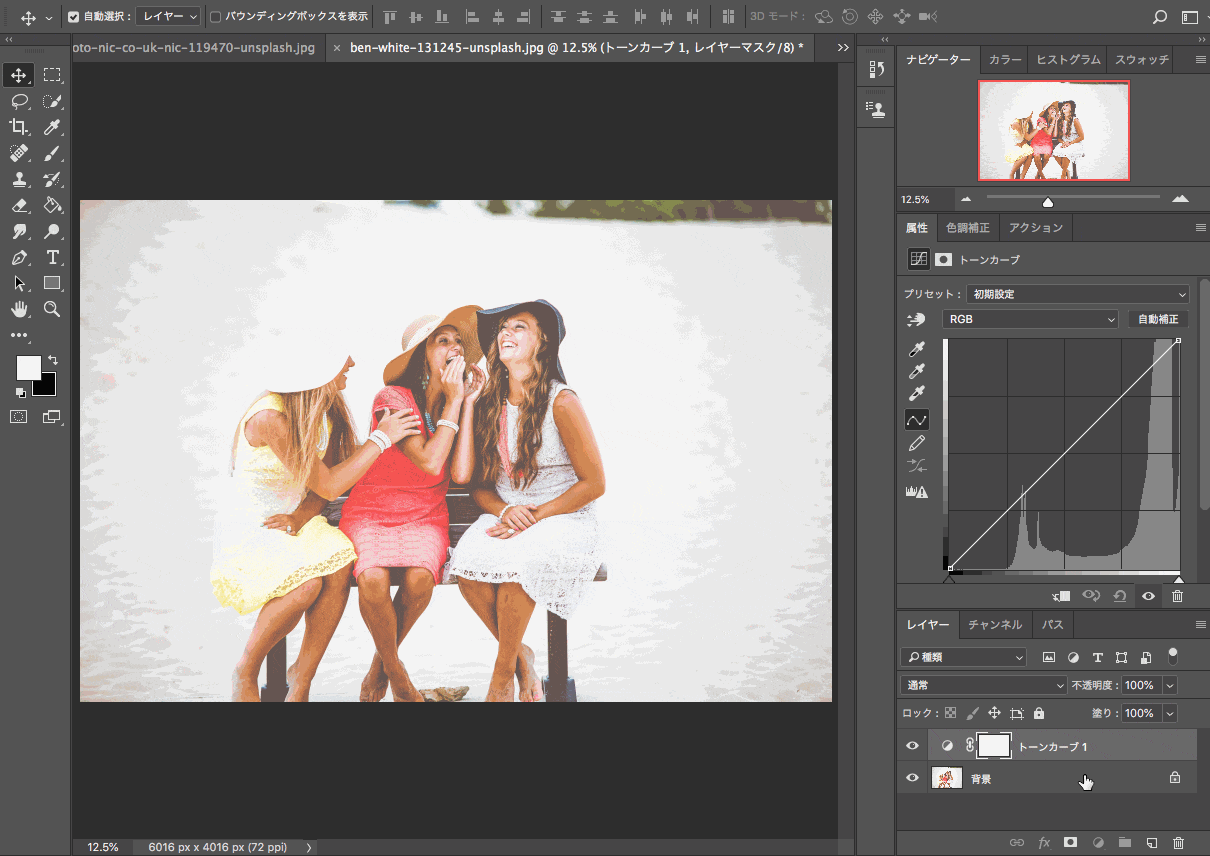Click the 自動補正 button
1210x856 pixels.
click(x=1158, y=319)
